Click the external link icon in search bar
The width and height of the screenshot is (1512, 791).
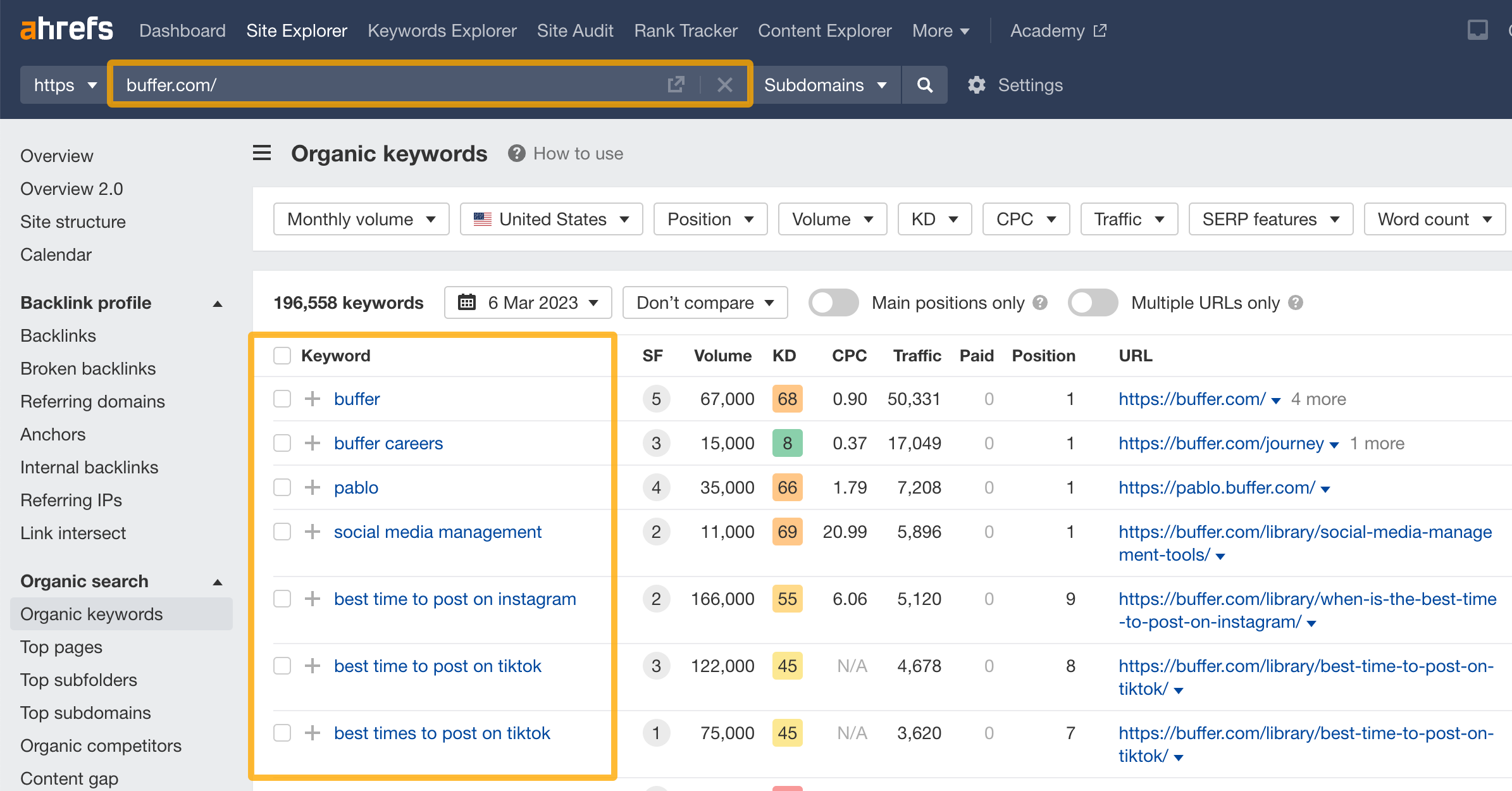click(x=676, y=85)
